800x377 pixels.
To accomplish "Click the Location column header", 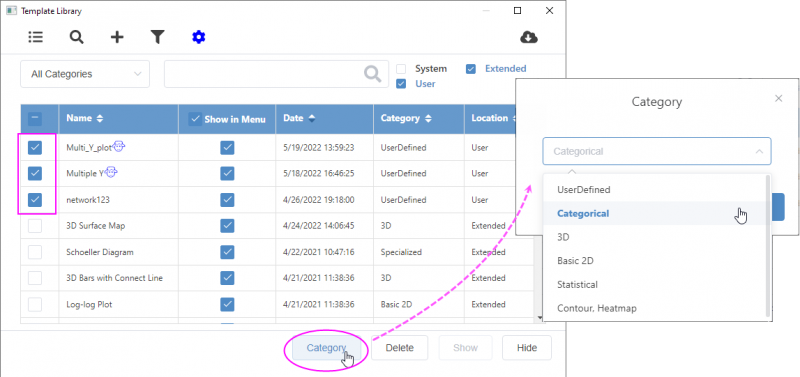I will 489,118.
